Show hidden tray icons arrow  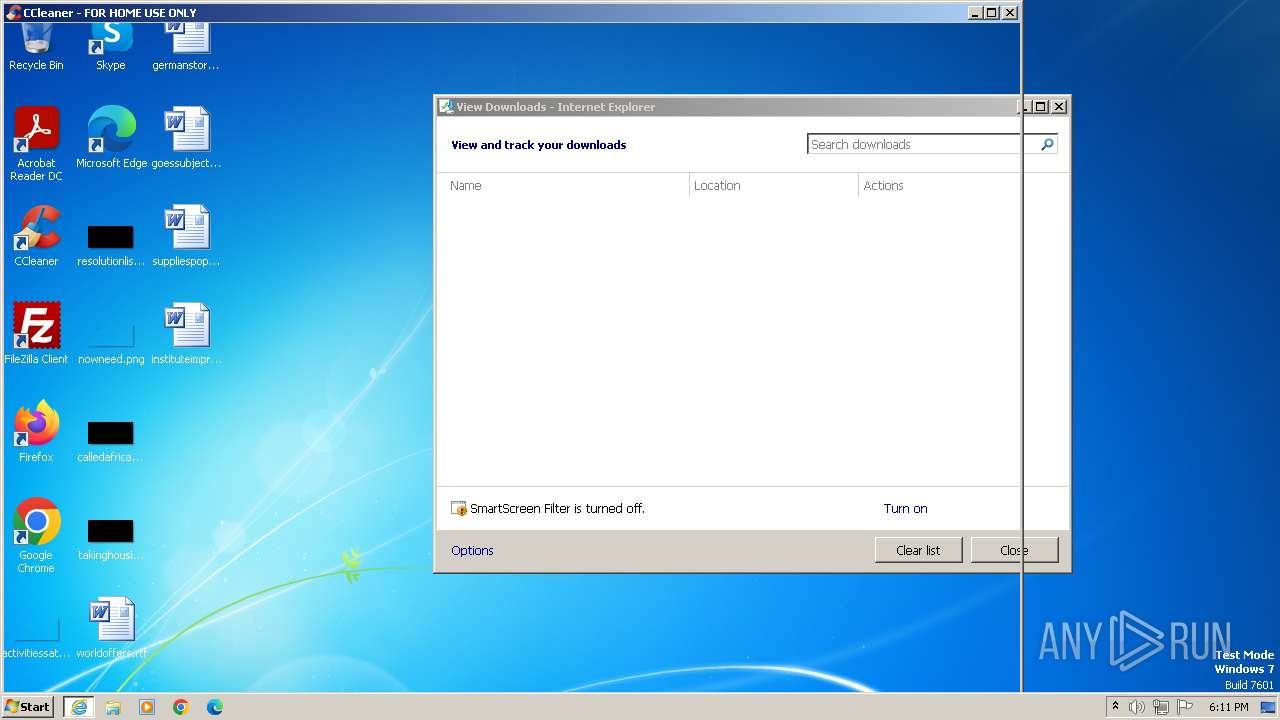tap(1115, 706)
